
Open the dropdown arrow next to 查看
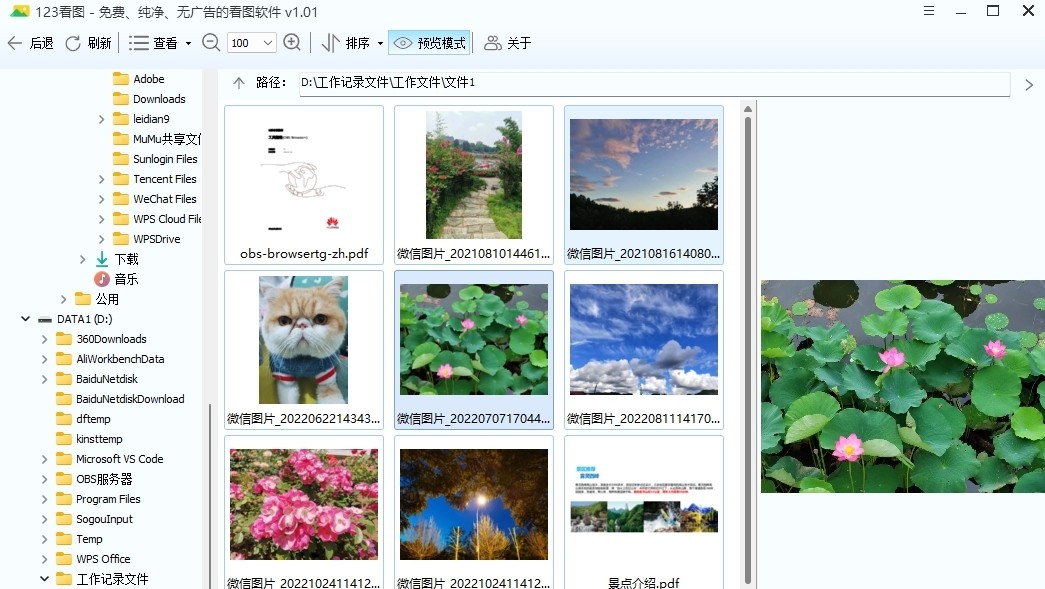[x=188, y=43]
